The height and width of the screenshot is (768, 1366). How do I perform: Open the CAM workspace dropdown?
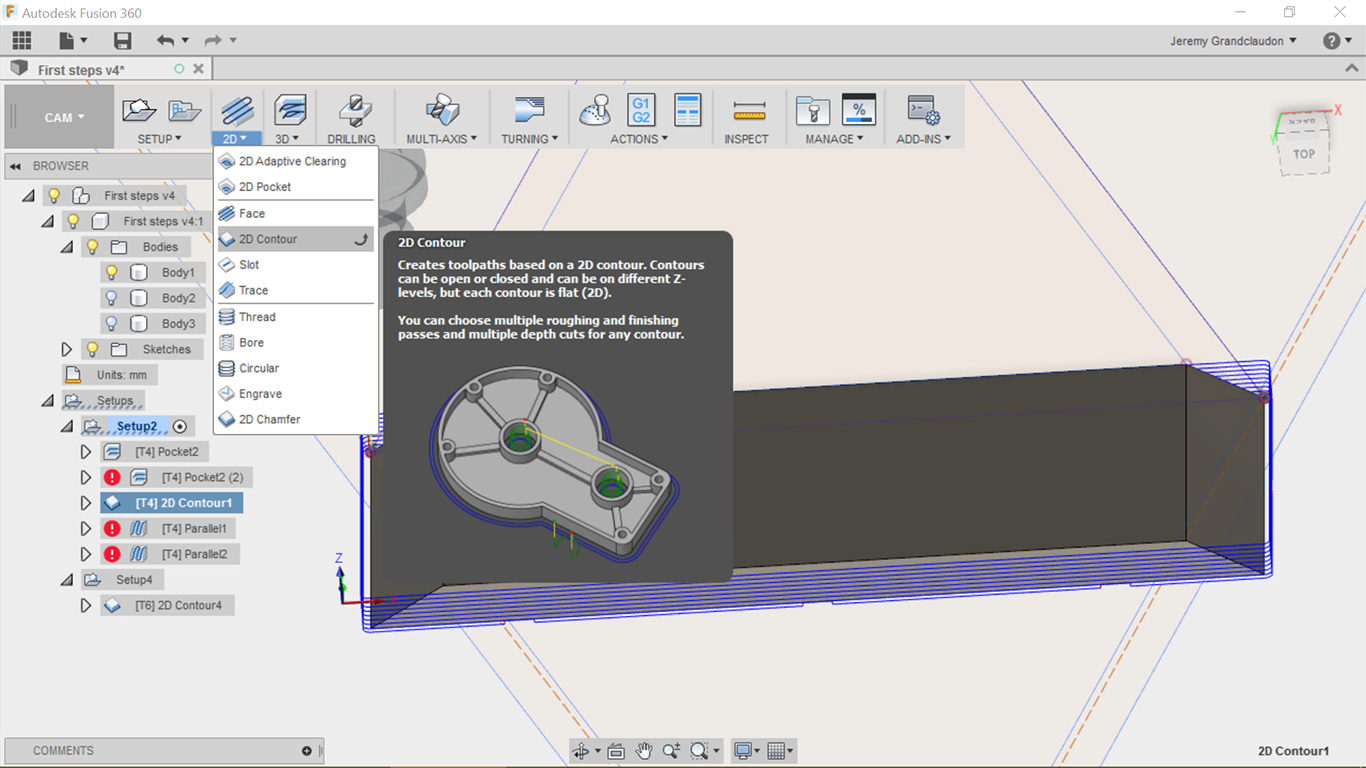[x=58, y=117]
